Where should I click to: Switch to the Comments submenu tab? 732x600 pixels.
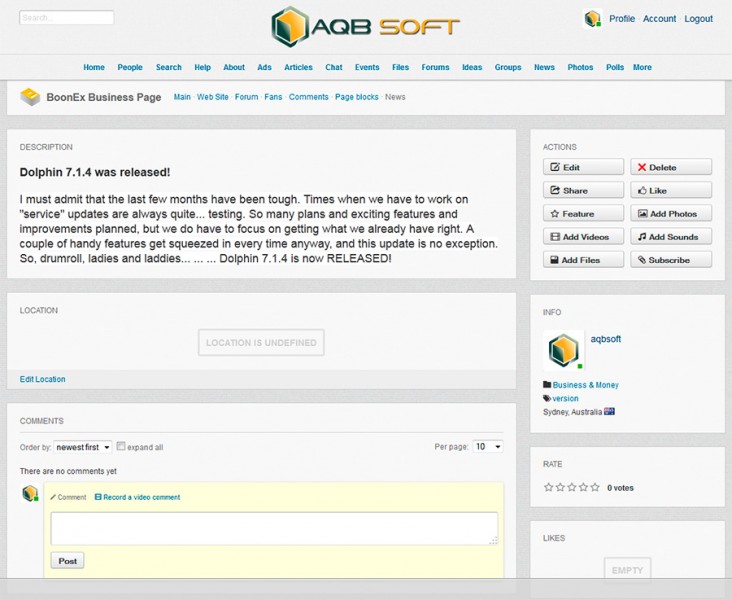(309, 97)
